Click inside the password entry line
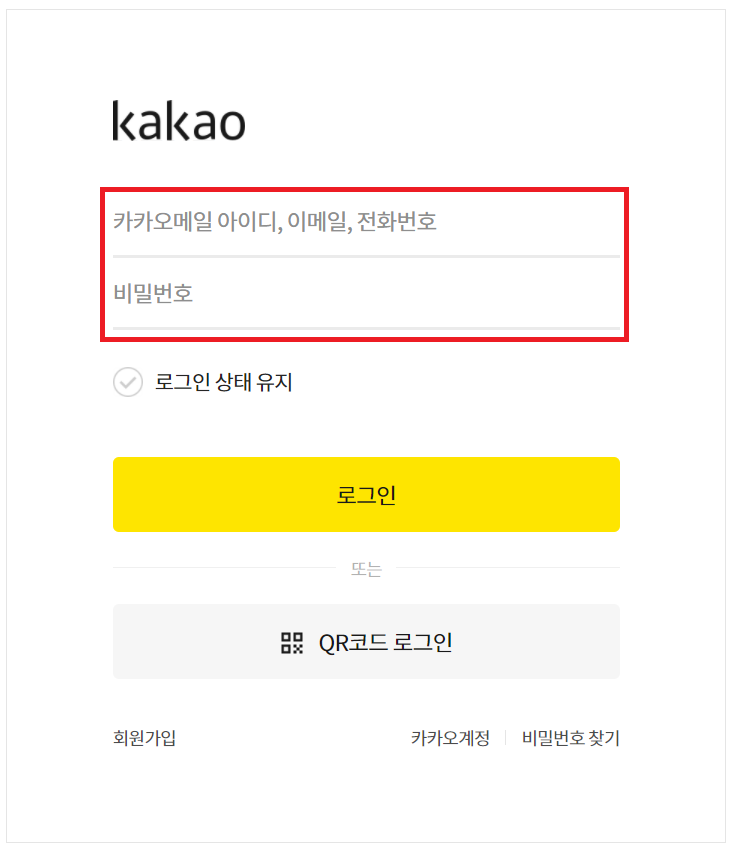Viewport: 731px width, 851px height. (x=365, y=293)
